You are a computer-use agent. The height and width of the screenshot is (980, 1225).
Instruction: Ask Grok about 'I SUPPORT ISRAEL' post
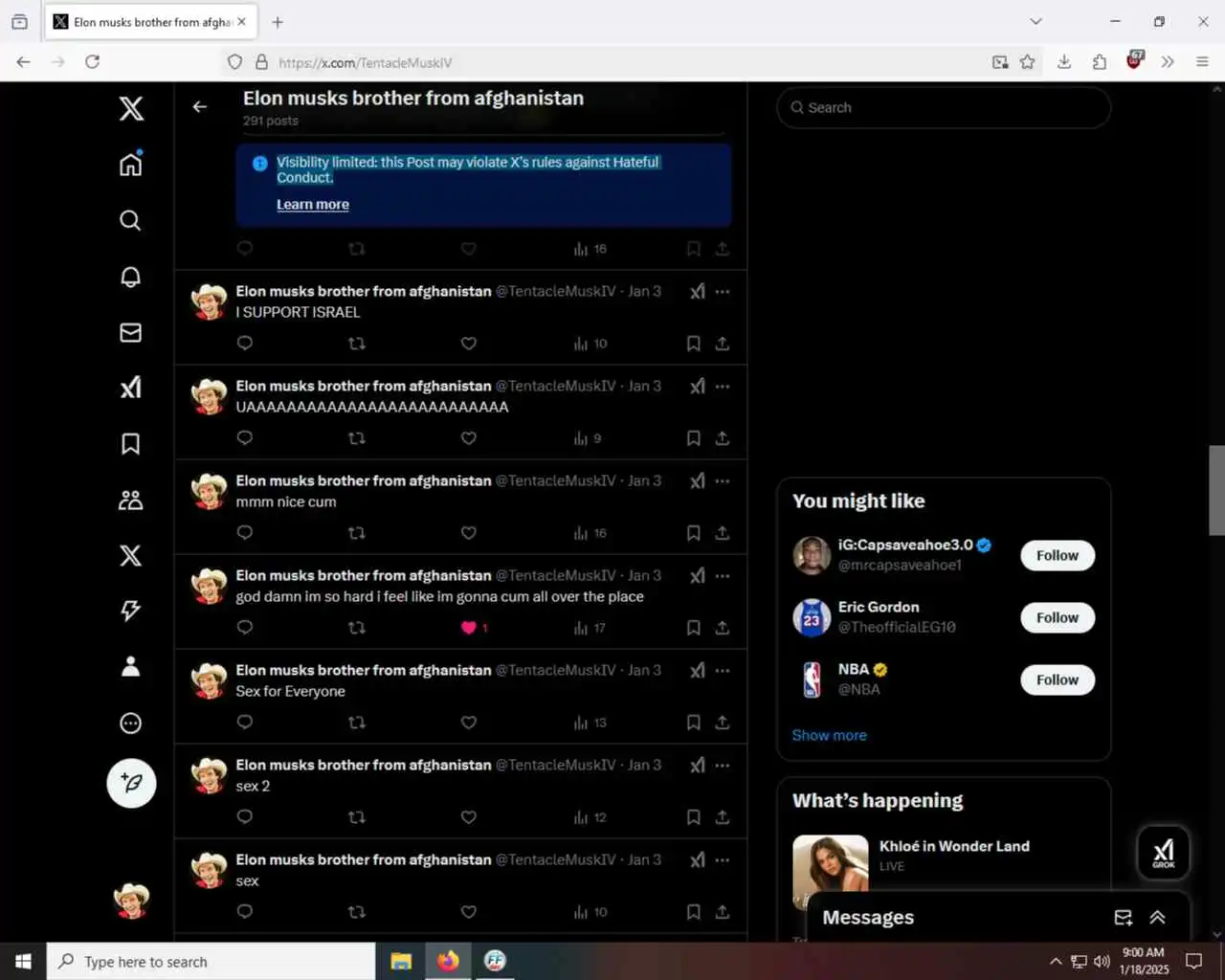698,291
